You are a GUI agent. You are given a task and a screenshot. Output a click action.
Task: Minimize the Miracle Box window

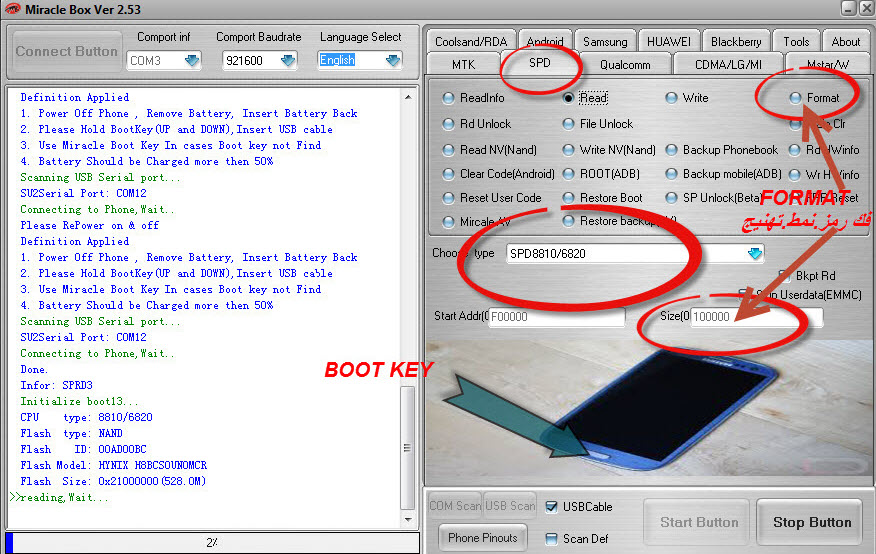pos(848,8)
